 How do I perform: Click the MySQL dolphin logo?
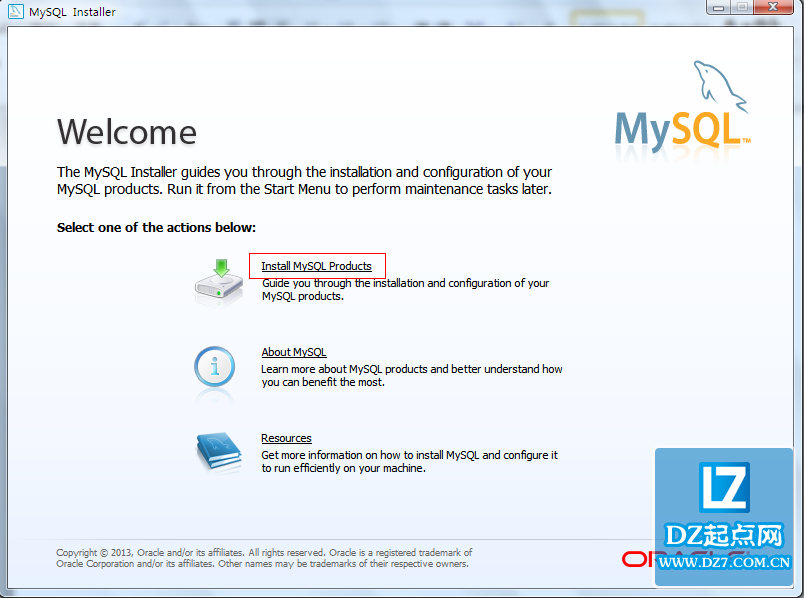tap(682, 107)
